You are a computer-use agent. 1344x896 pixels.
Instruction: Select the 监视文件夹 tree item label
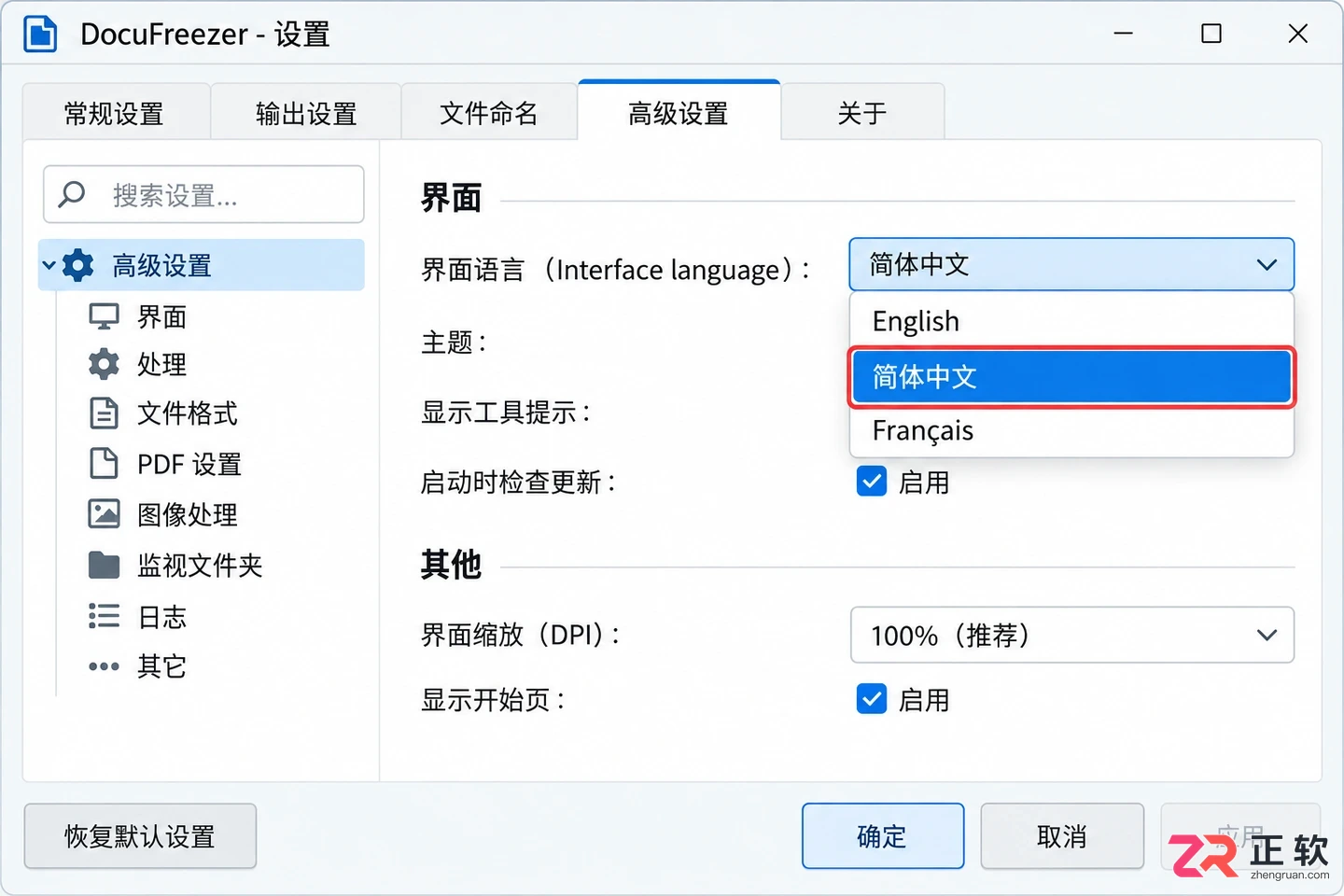click(200, 565)
